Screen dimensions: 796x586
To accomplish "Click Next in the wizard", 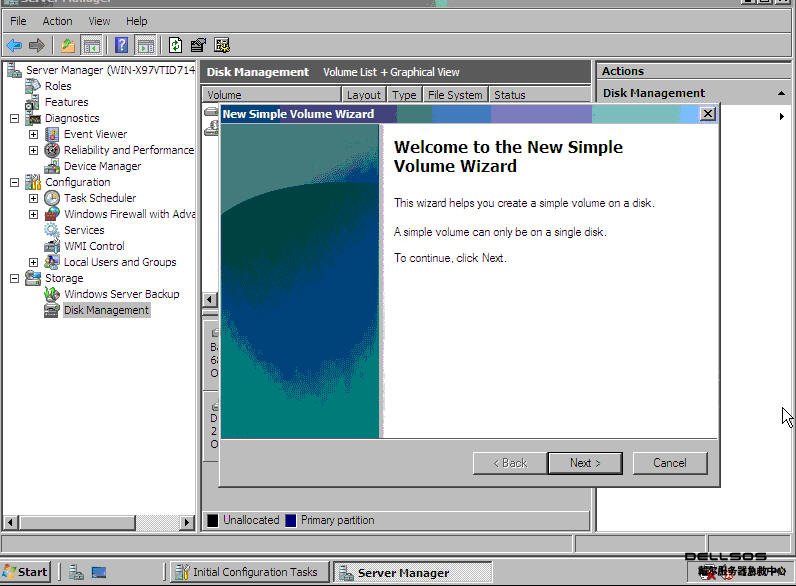I will [x=585, y=463].
